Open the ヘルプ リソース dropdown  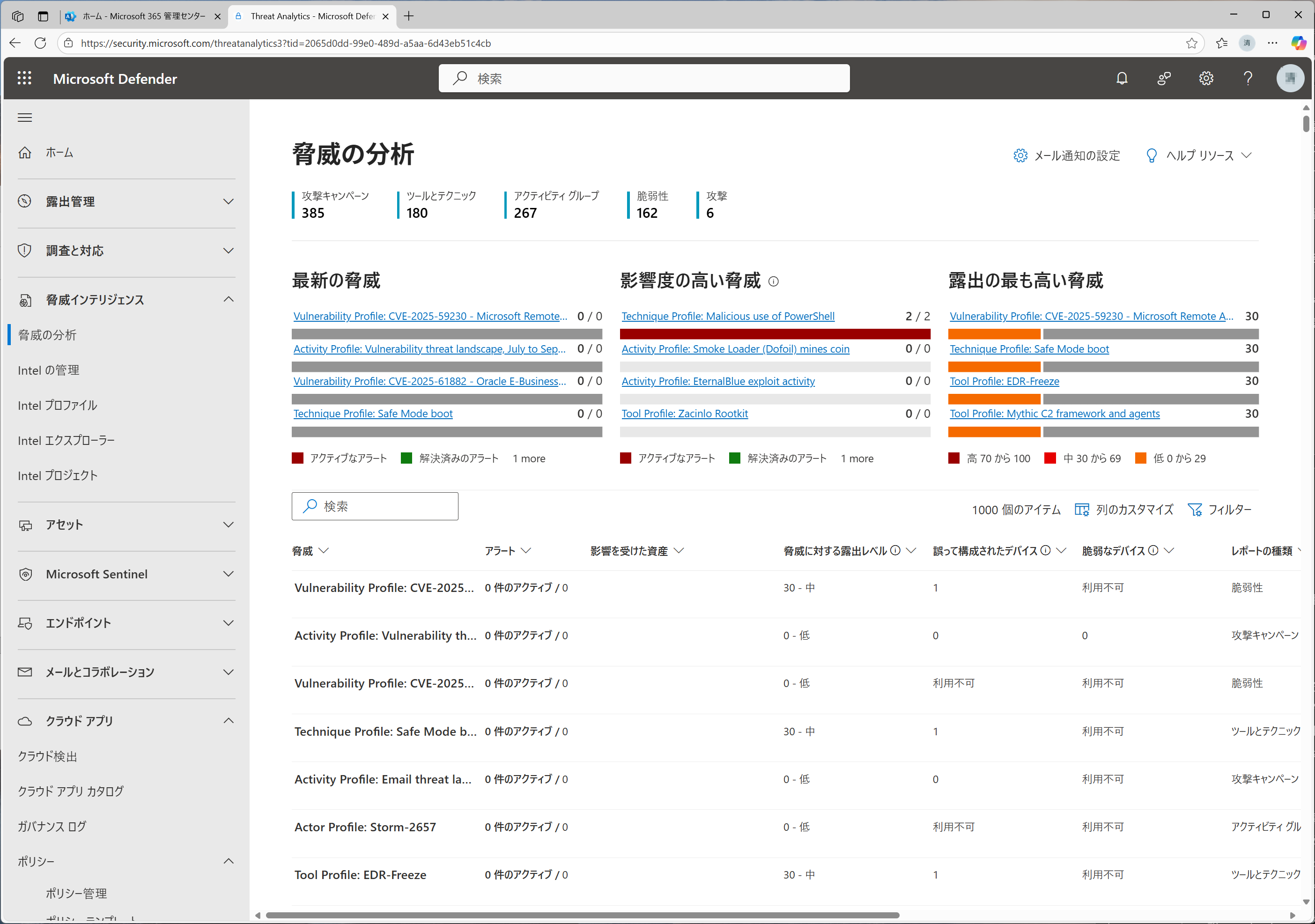[1199, 156]
